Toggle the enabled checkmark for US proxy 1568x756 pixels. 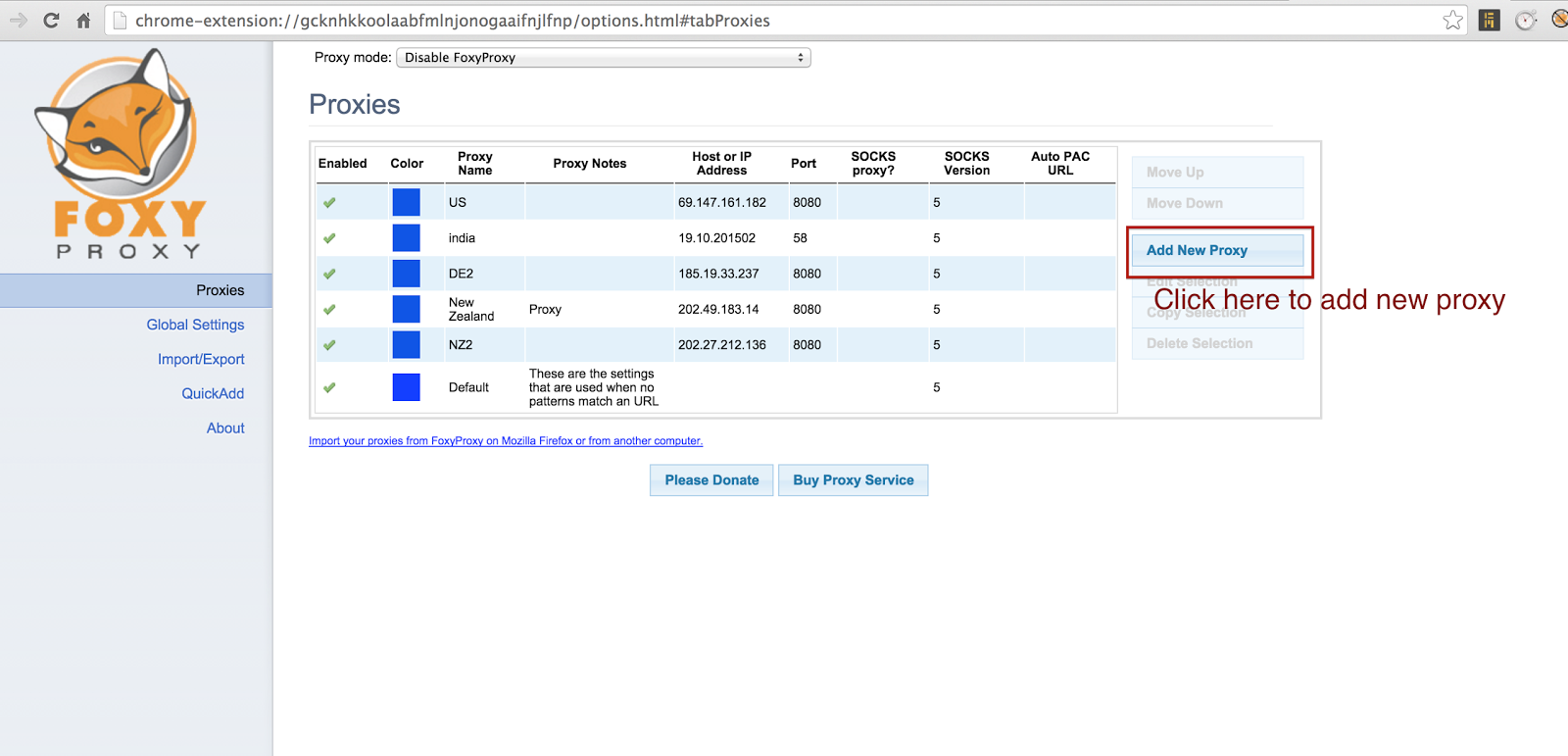coord(329,203)
